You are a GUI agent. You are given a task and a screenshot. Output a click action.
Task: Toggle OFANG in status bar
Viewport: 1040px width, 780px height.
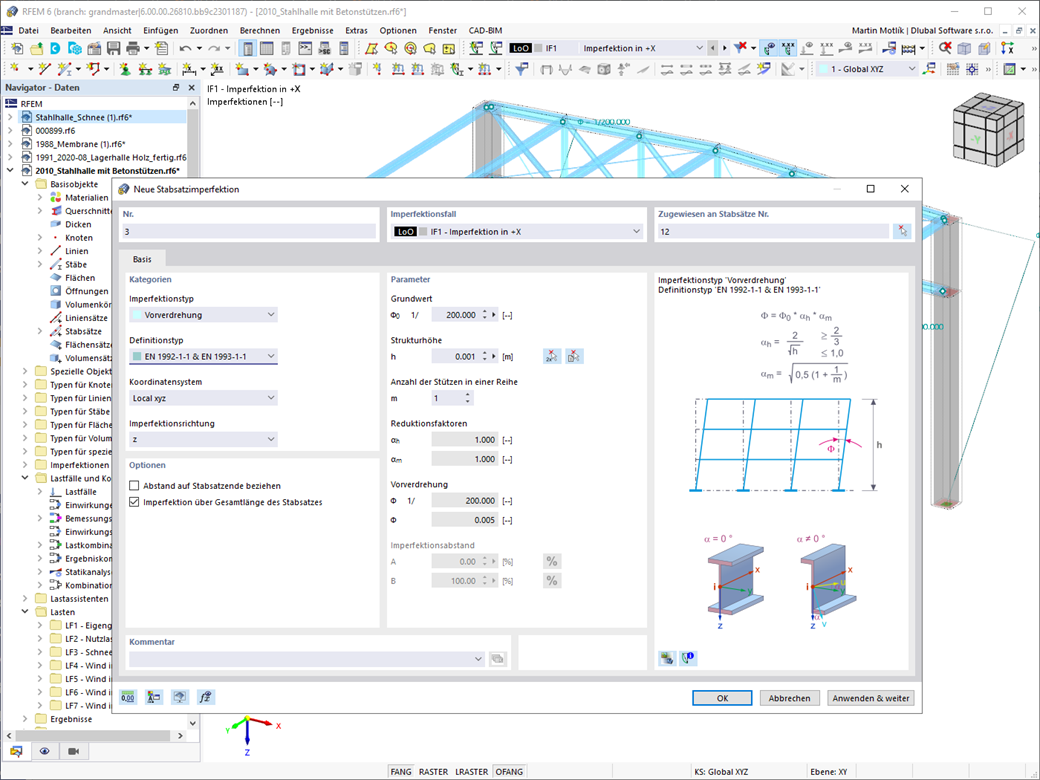[x=509, y=772]
